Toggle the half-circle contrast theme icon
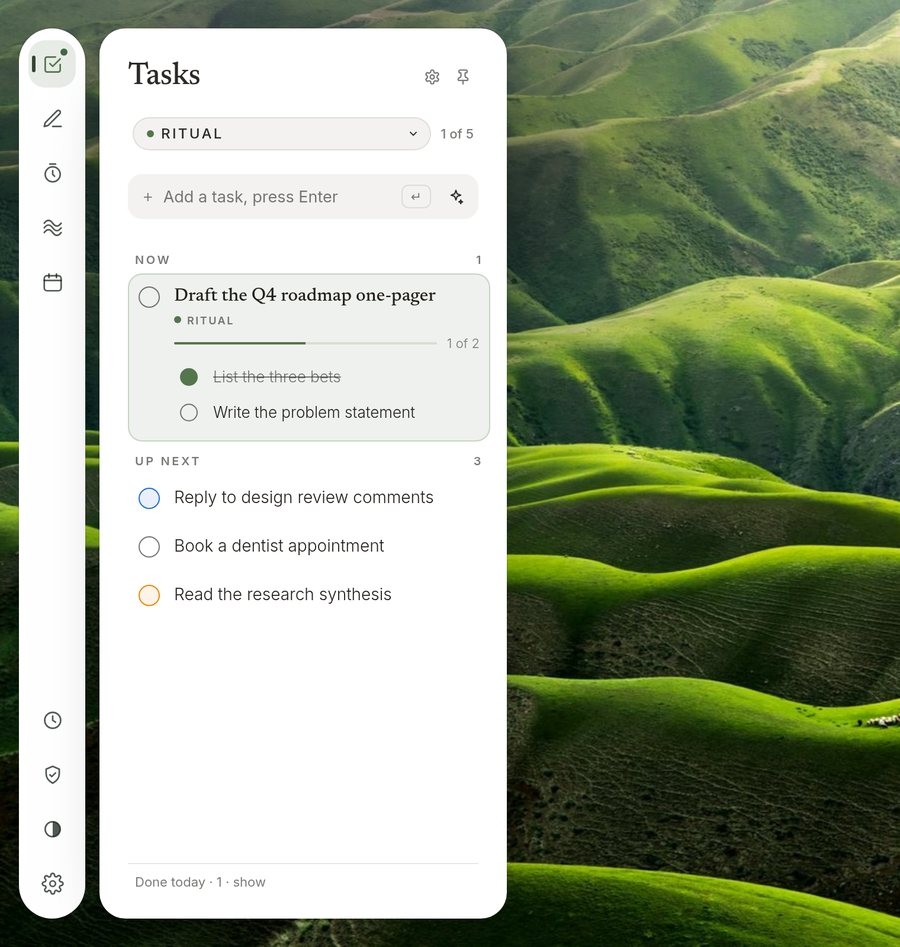Image resolution: width=900 pixels, height=947 pixels. tap(53, 829)
